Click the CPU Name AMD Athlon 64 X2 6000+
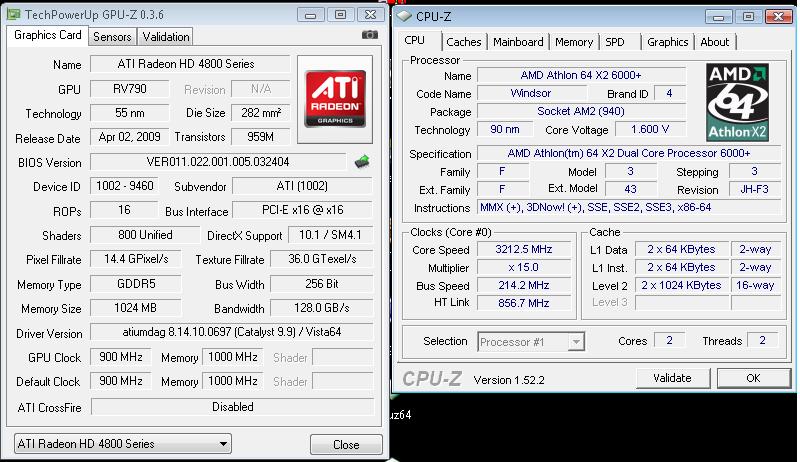800x462 pixels. [581, 75]
